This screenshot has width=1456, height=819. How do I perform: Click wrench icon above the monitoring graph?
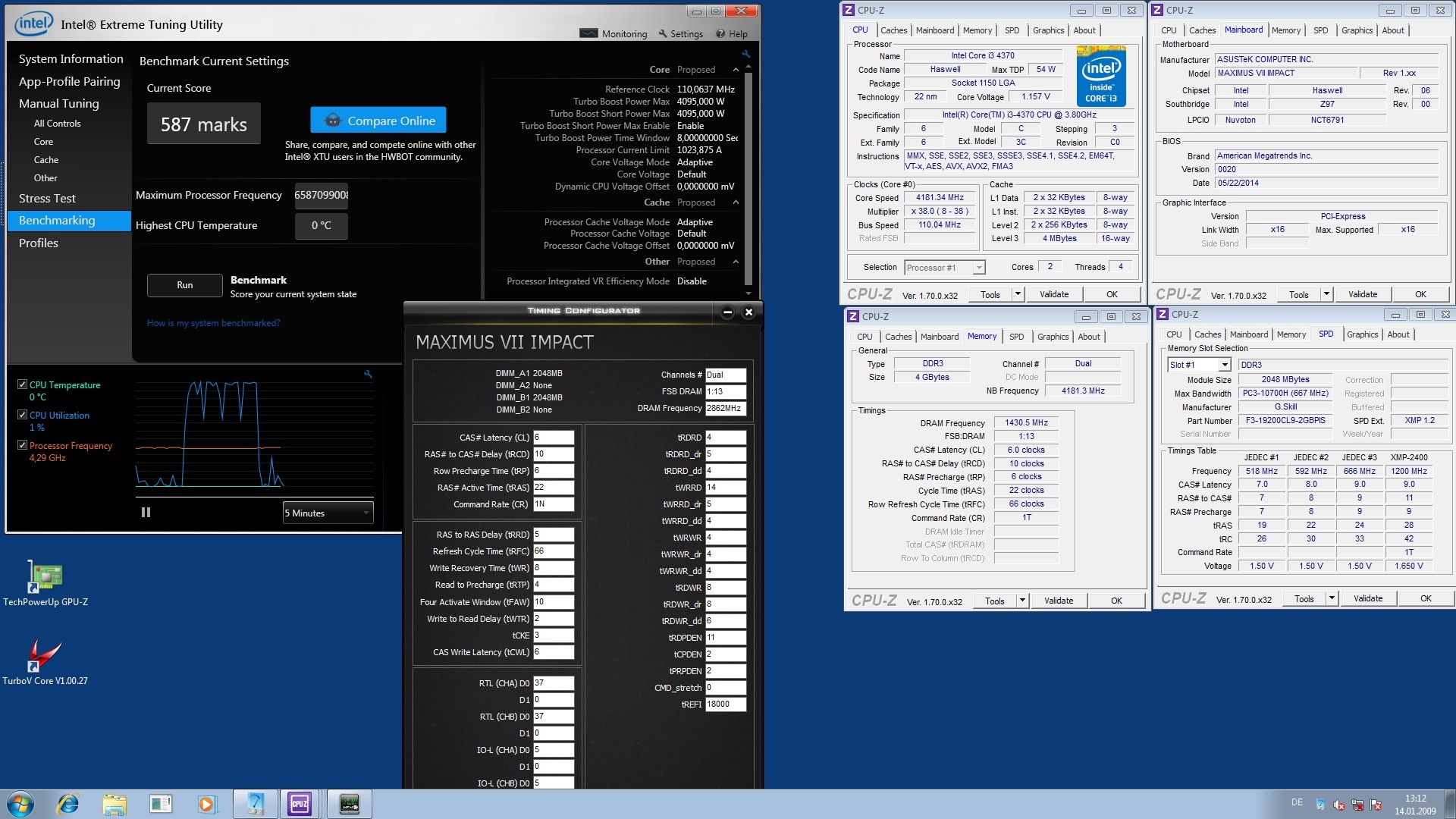pos(368,374)
